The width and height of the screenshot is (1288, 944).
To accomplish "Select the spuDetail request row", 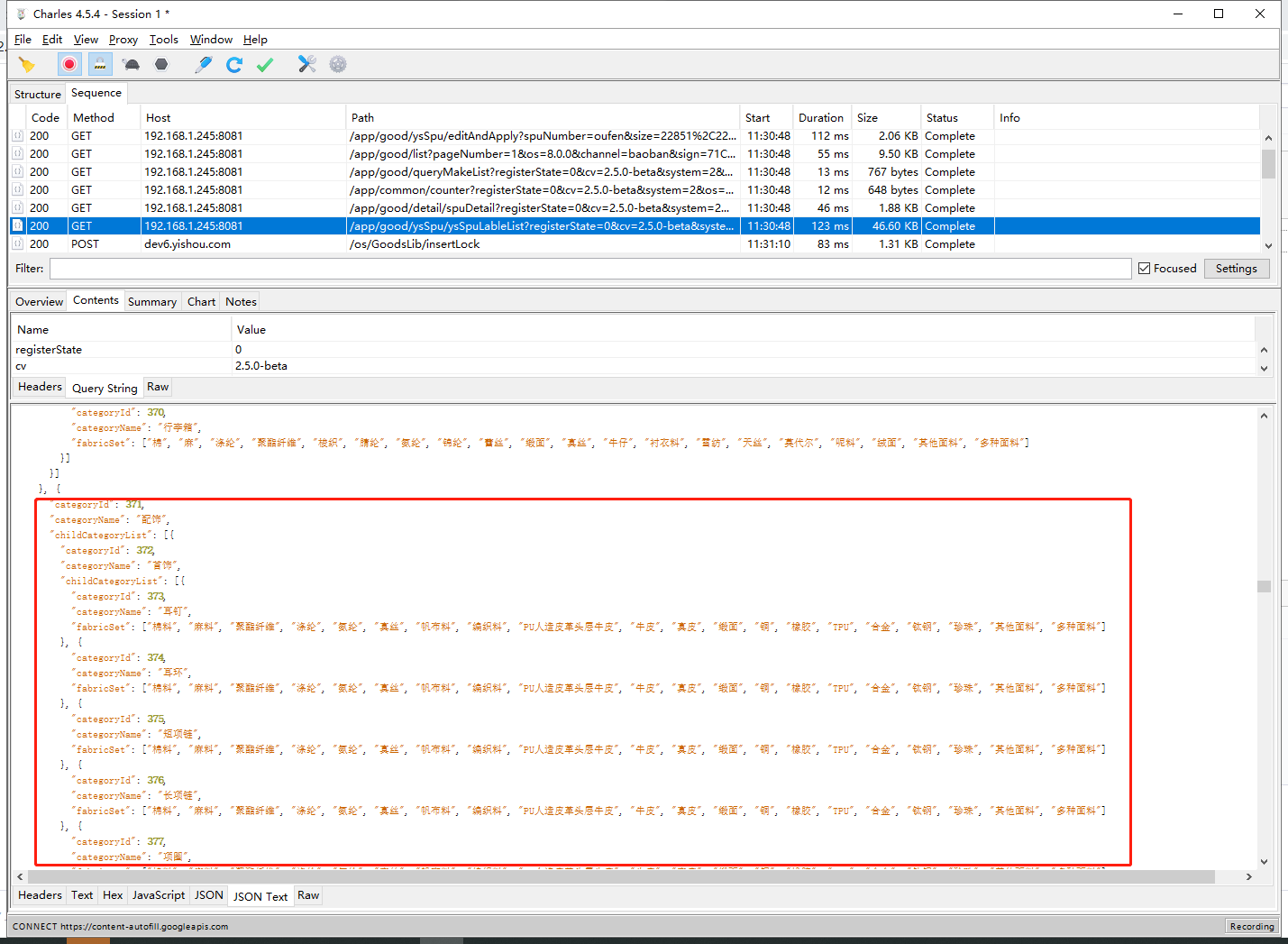I will point(635,207).
